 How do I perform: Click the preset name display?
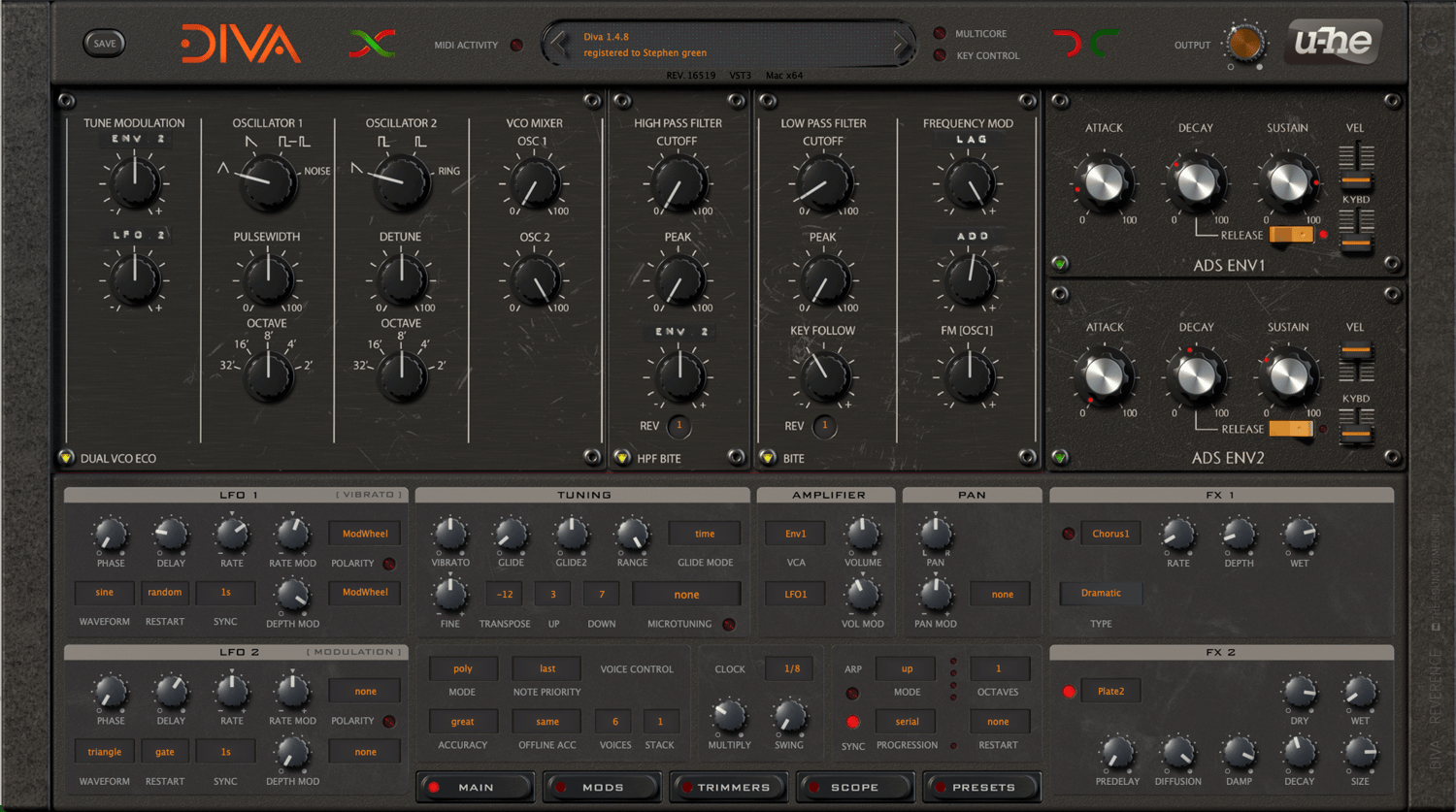[729, 45]
